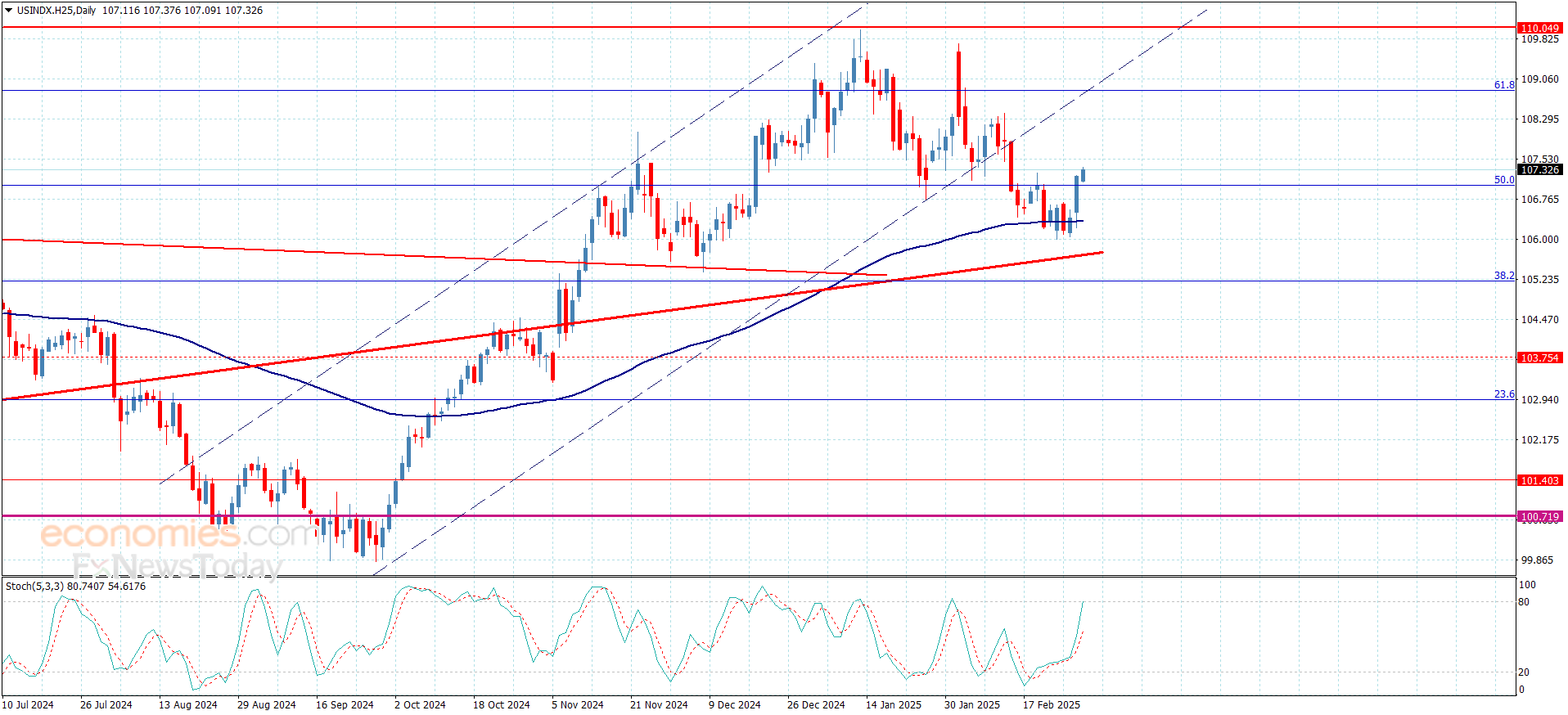Select the magenta 100.719 price tag

click(1539, 516)
